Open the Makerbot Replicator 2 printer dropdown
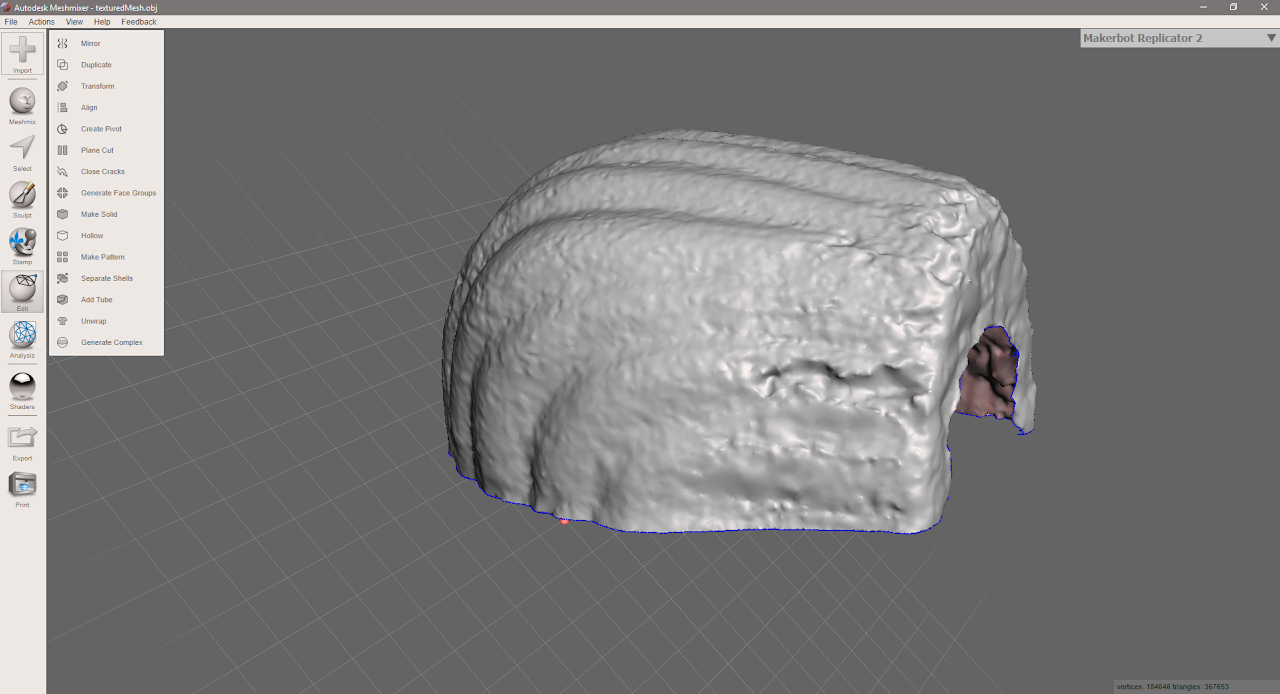The image size is (1280, 694). tap(1178, 37)
